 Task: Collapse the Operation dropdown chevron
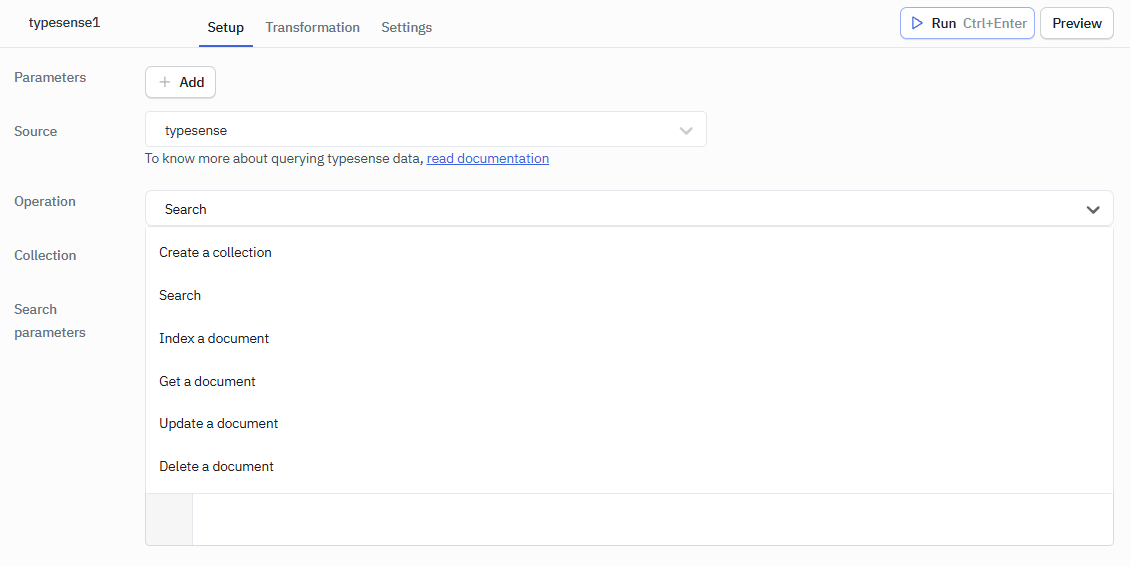pyautogui.click(x=1093, y=210)
